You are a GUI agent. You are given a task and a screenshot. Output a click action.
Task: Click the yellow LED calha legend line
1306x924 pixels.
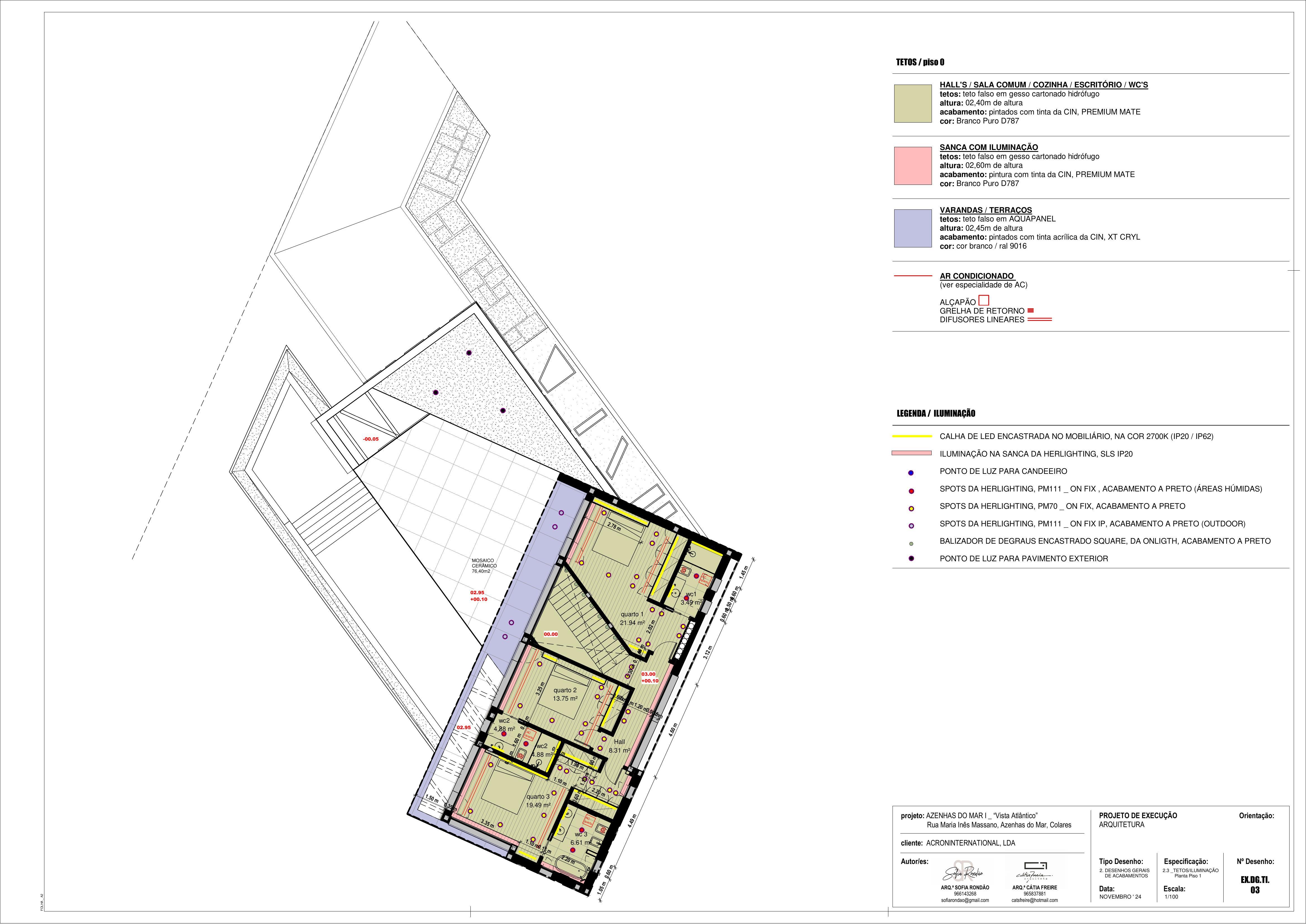click(912, 436)
